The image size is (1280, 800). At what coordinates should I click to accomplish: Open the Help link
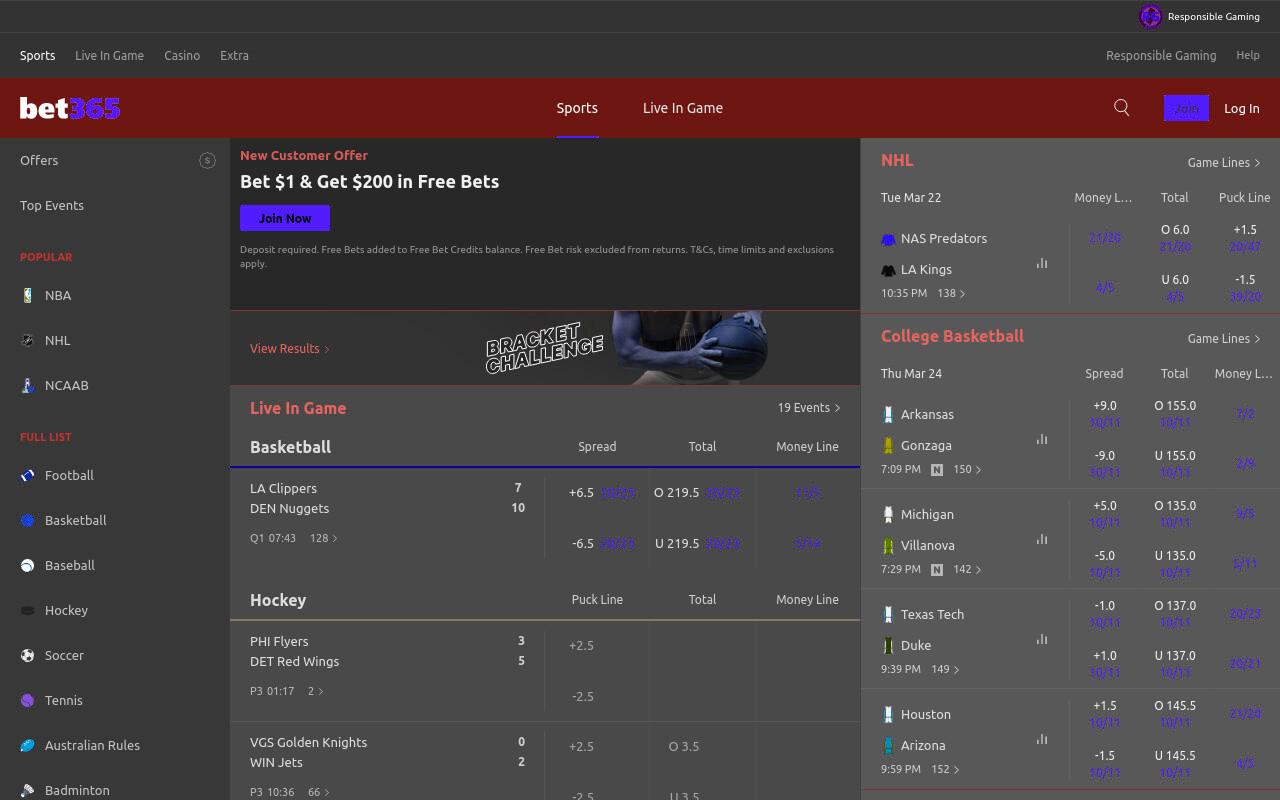1248,56
